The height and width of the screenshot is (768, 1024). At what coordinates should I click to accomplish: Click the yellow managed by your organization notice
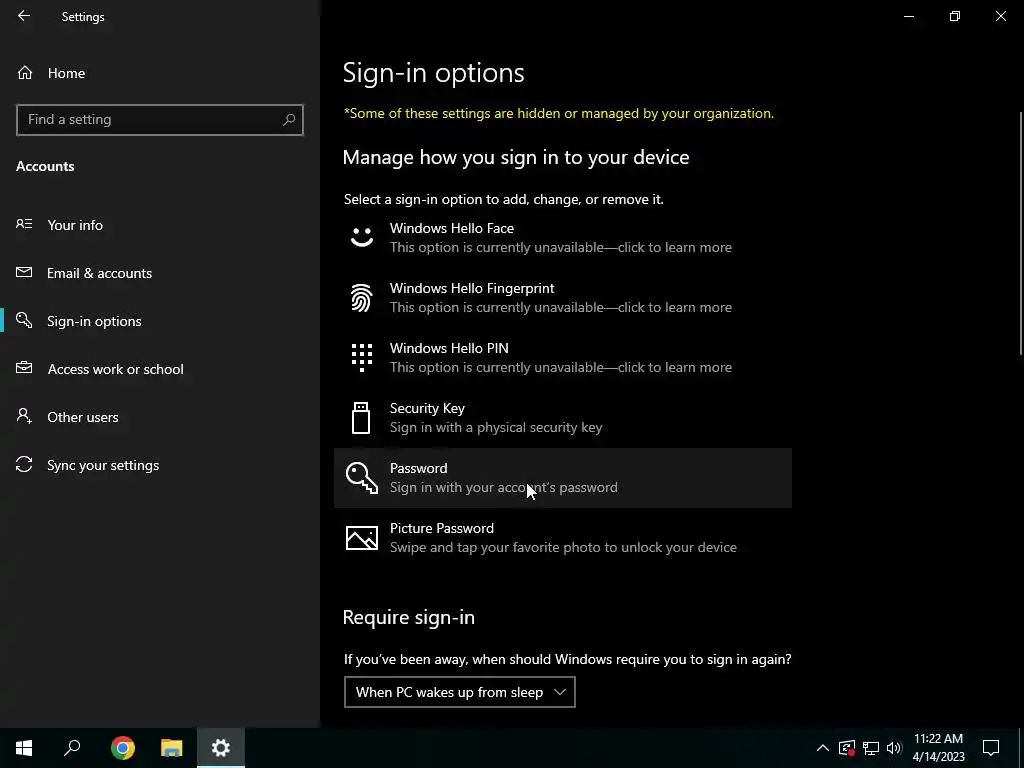[559, 114]
